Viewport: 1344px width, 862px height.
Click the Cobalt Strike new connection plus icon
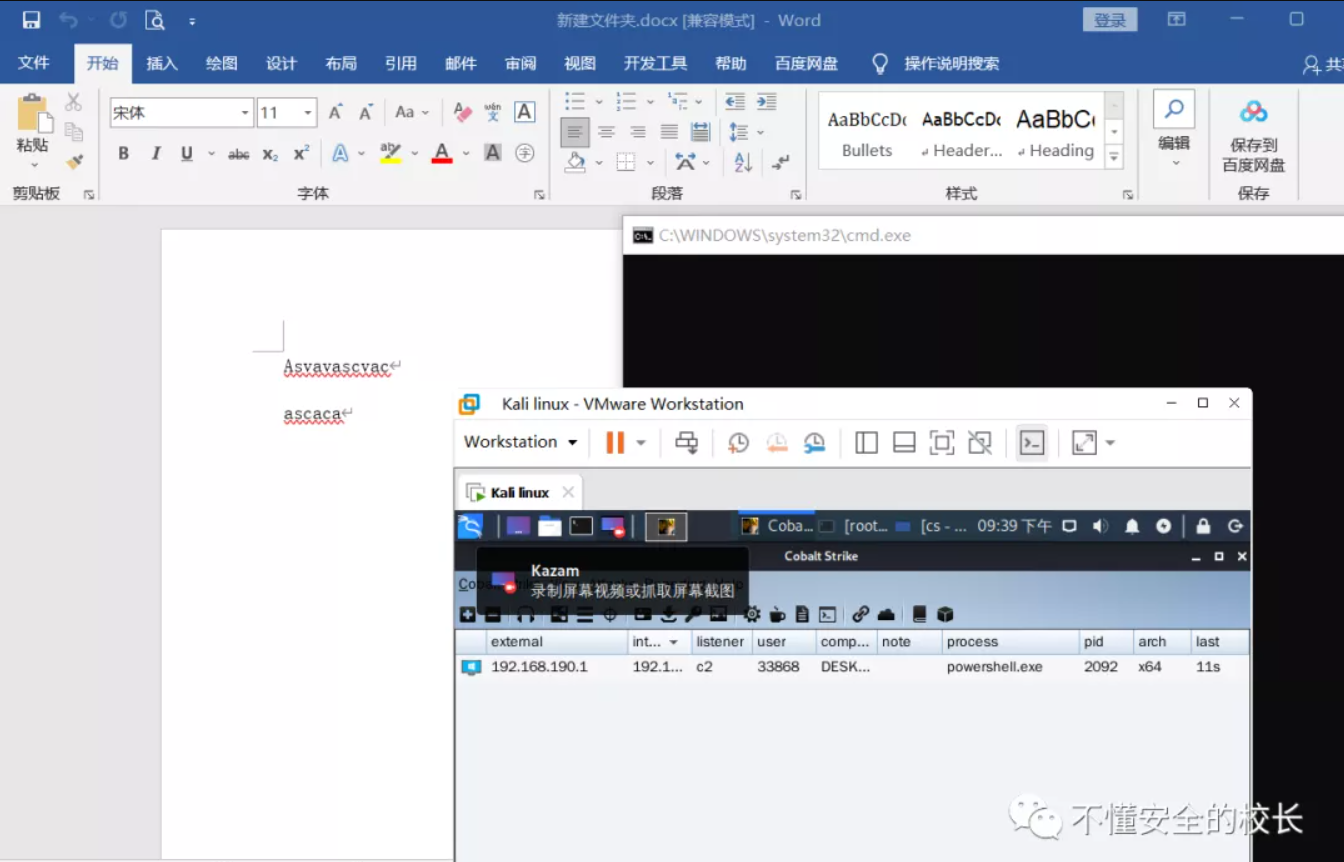[x=467, y=614]
